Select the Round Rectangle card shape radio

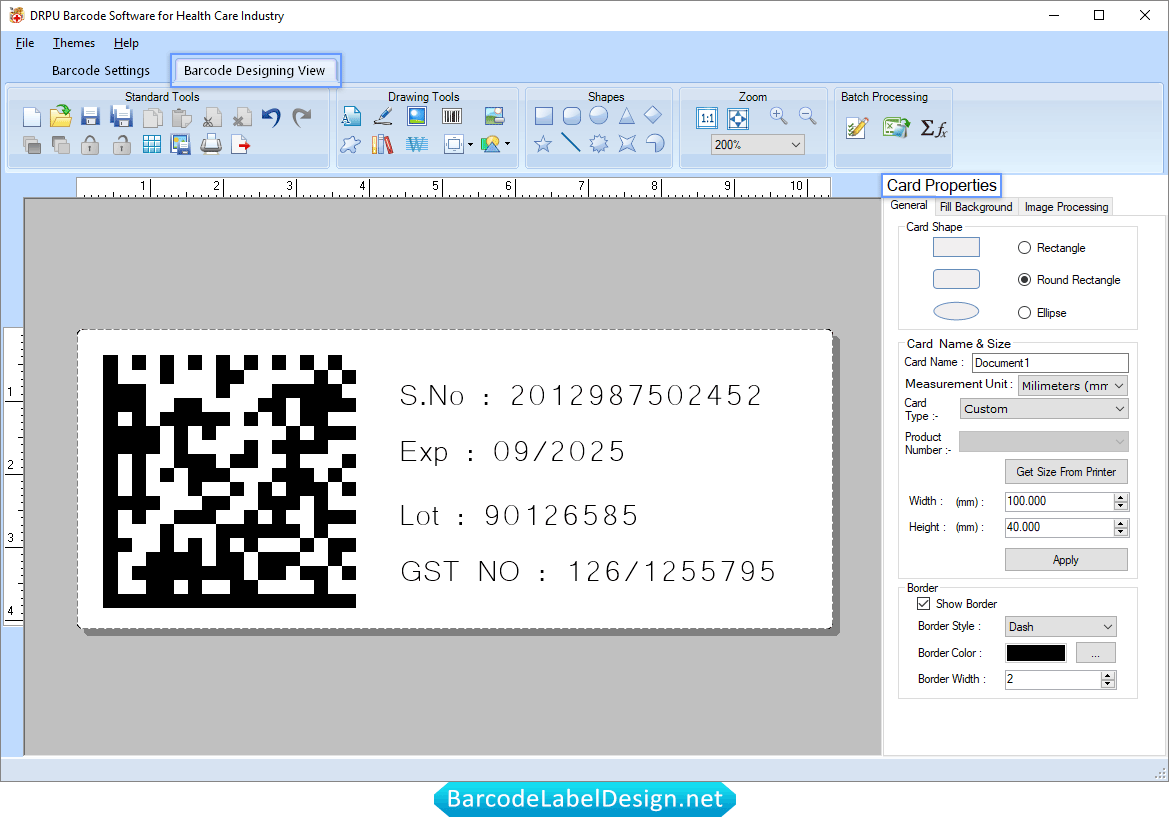click(x=1024, y=280)
